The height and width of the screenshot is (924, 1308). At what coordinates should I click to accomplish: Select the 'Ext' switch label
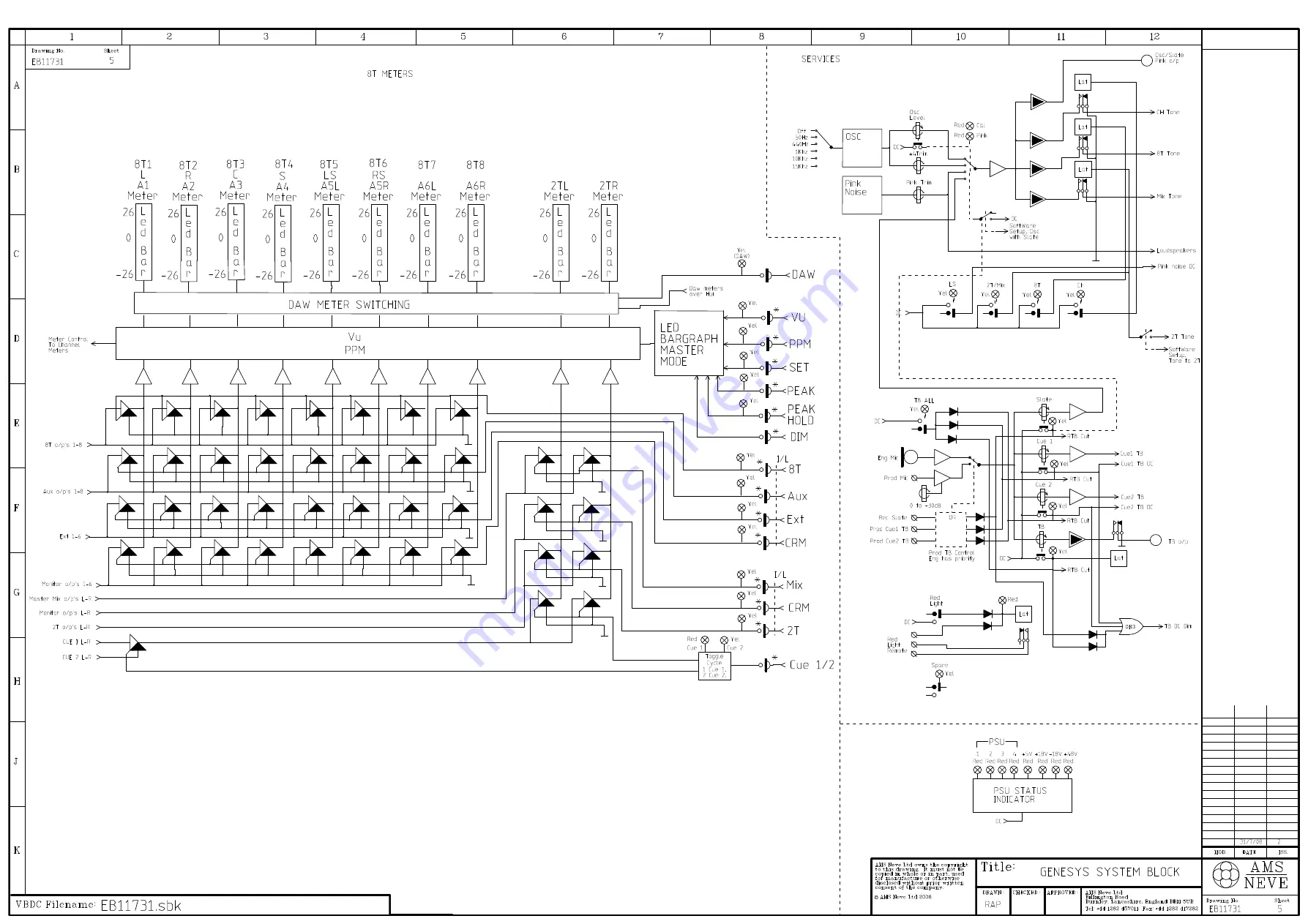[795, 519]
